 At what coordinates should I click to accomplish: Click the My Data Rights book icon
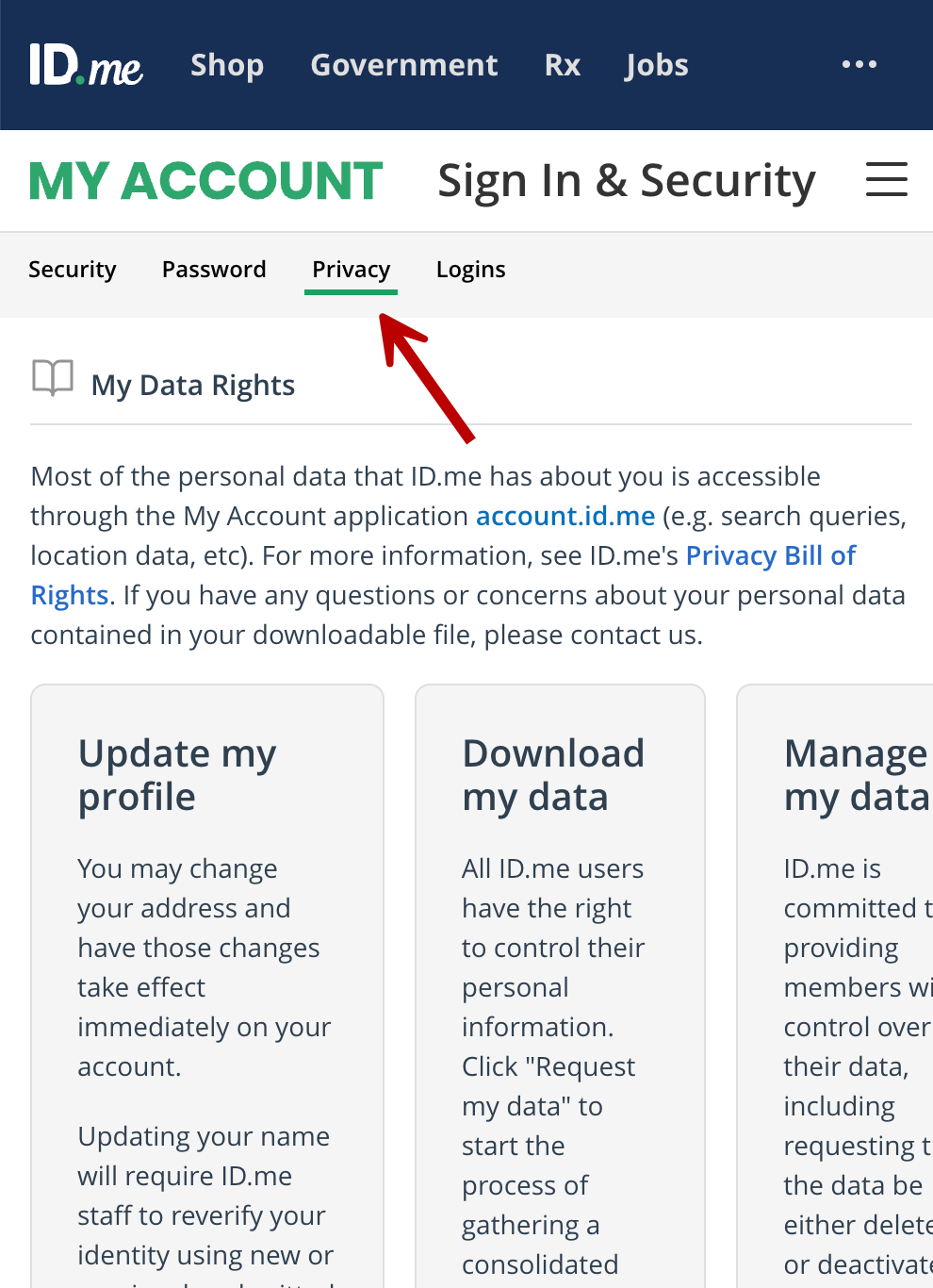pyautogui.click(x=52, y=378)
